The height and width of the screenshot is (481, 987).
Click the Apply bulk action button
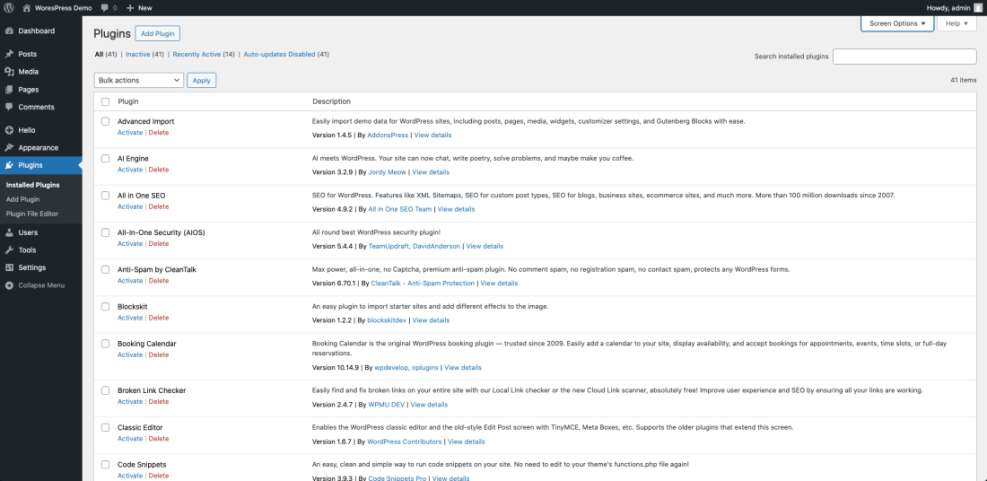(201, 81)
